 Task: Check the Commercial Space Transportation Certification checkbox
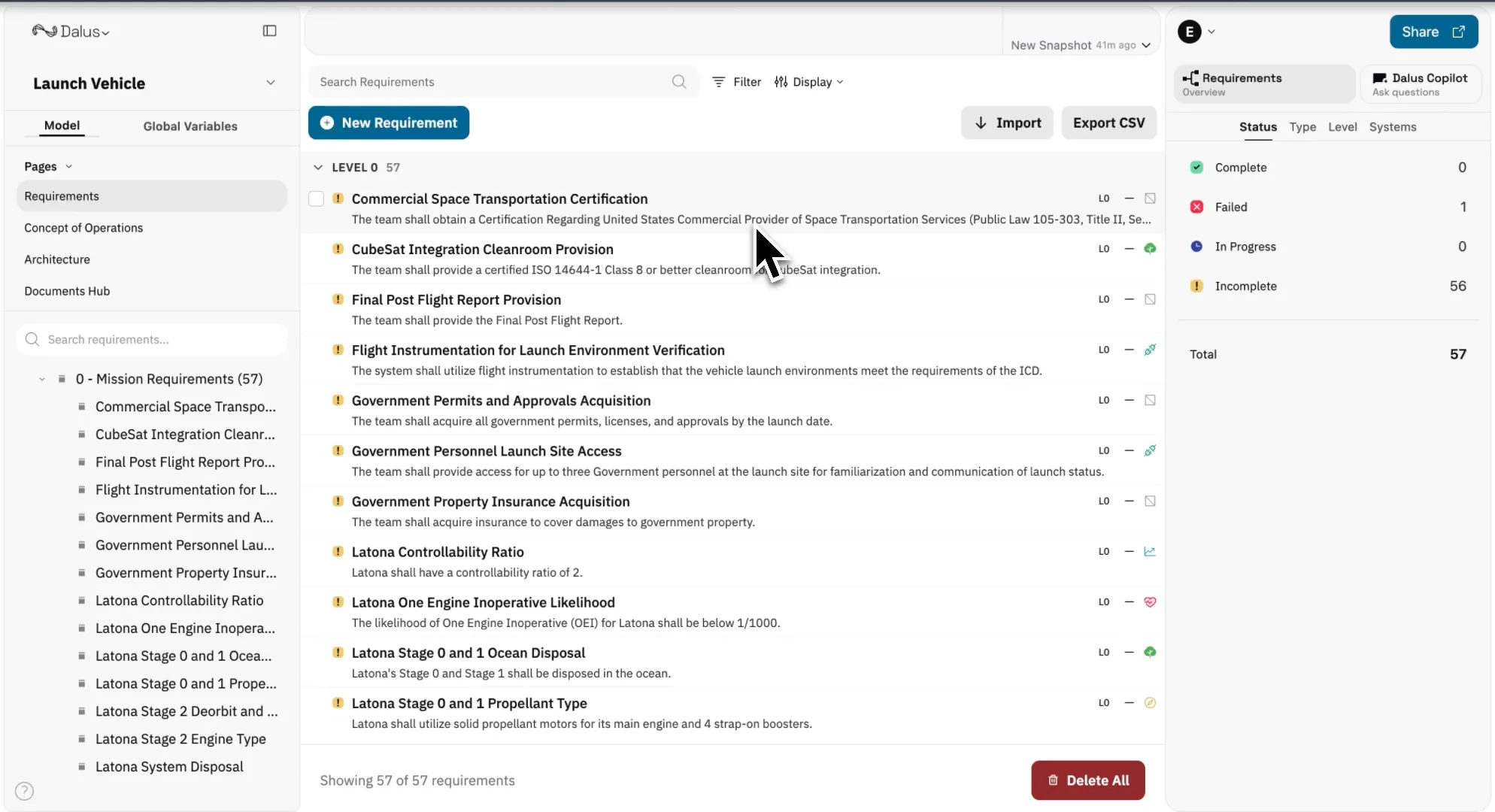coord(317,199)
